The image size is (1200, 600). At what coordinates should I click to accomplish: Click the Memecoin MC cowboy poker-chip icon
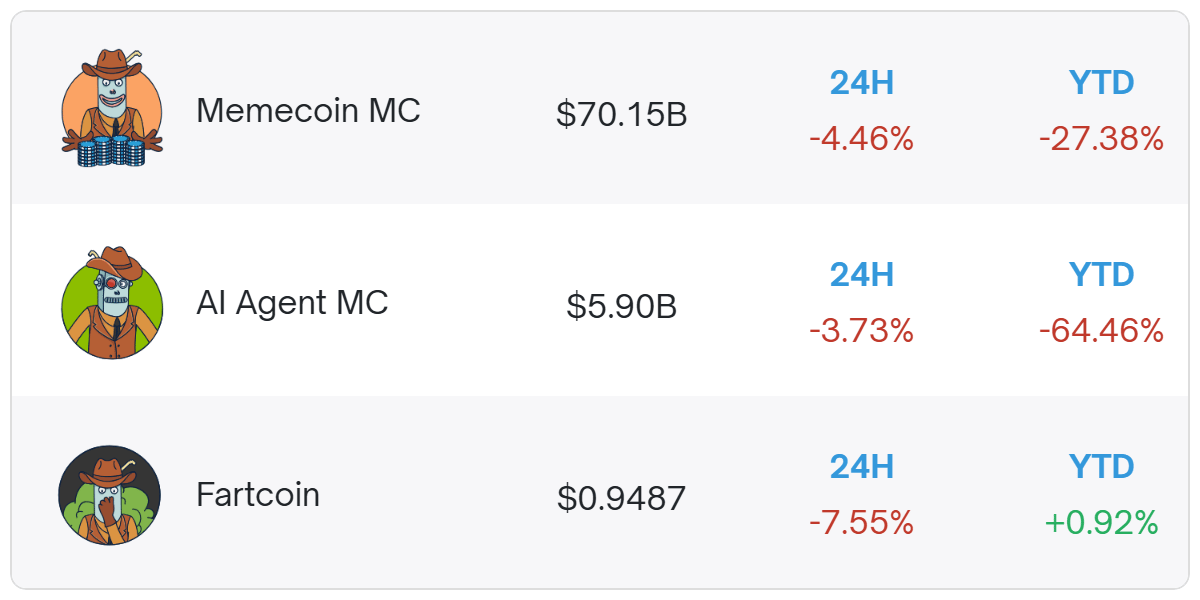click(x=111, y=109)
